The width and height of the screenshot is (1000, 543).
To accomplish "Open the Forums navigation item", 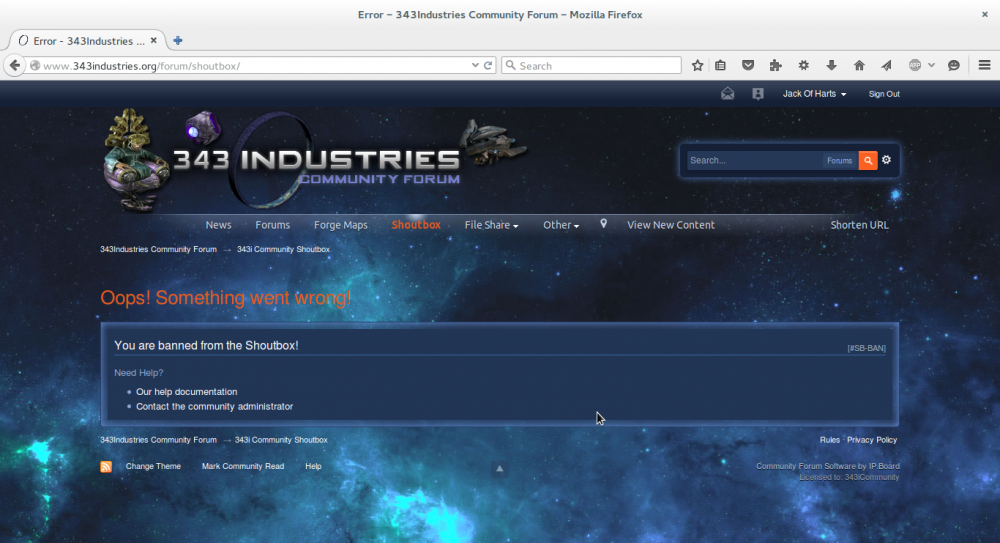I will 272,225.
